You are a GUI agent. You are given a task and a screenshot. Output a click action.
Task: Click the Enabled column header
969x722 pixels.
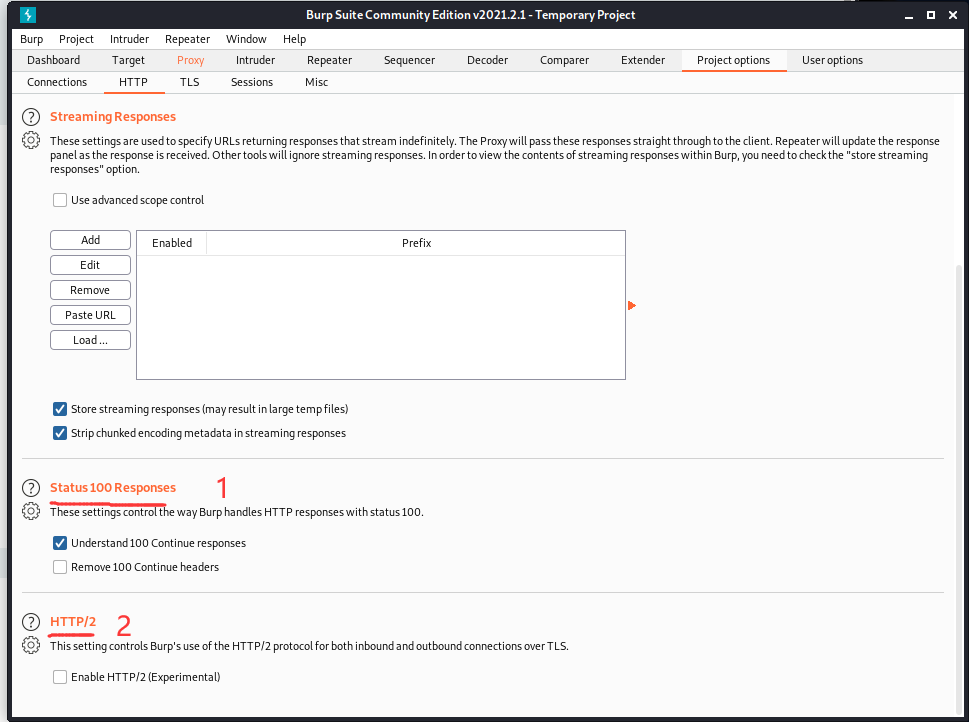tap(172, 243)
